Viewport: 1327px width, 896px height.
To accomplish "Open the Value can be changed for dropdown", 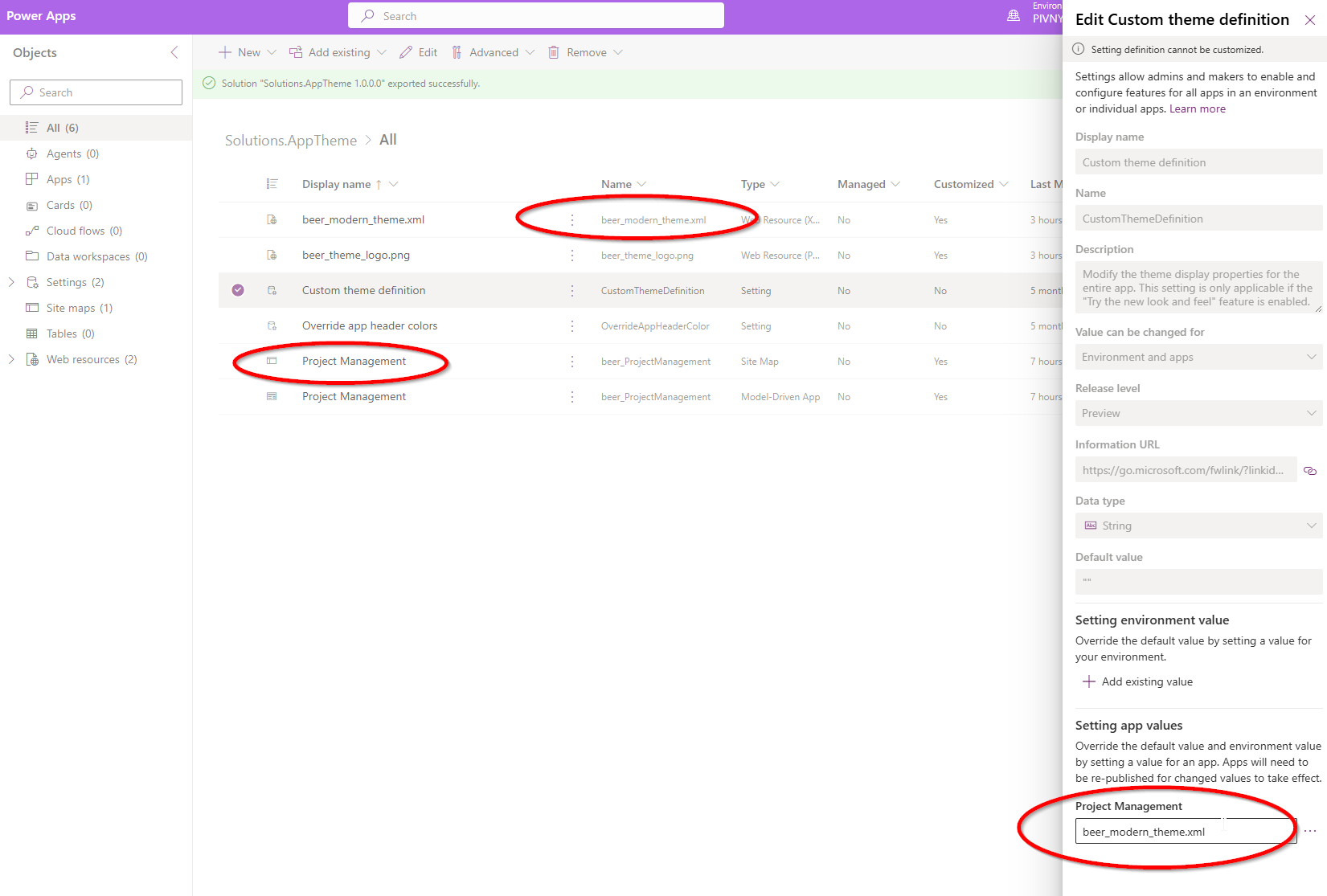I will click(1198, 357).
